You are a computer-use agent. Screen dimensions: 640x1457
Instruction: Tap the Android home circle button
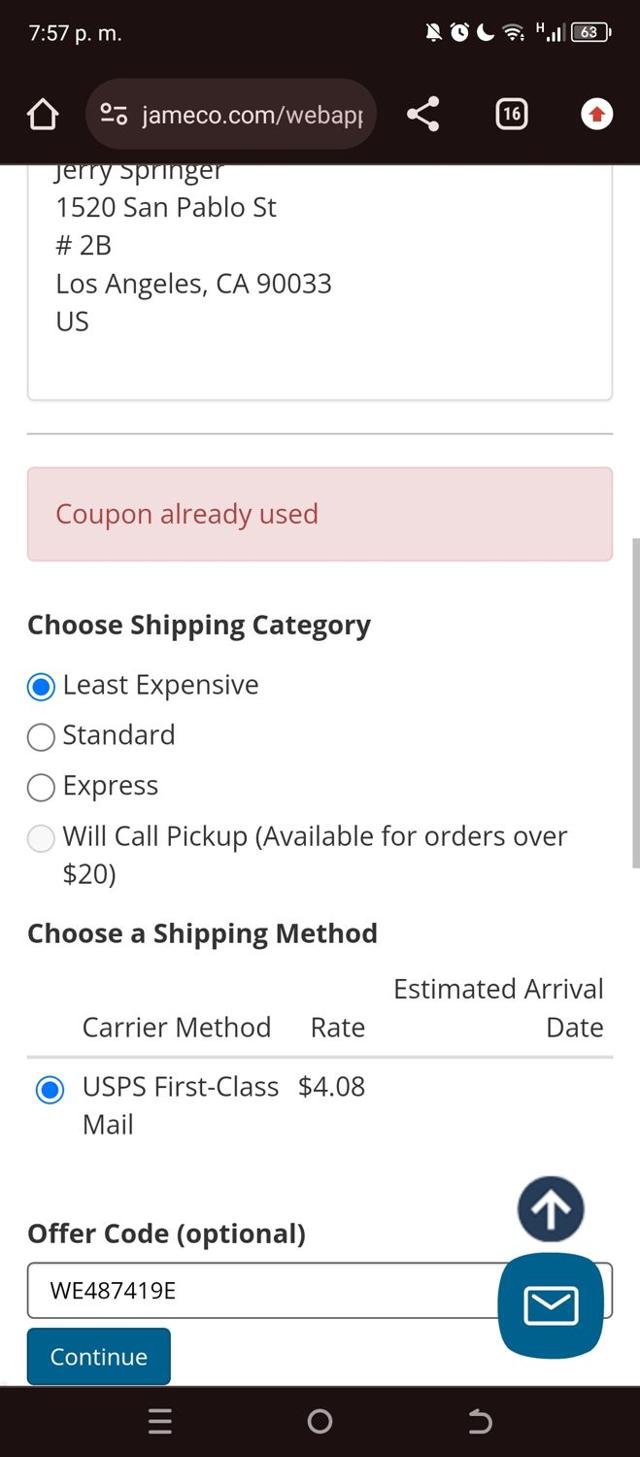(x=320, y=1421)
